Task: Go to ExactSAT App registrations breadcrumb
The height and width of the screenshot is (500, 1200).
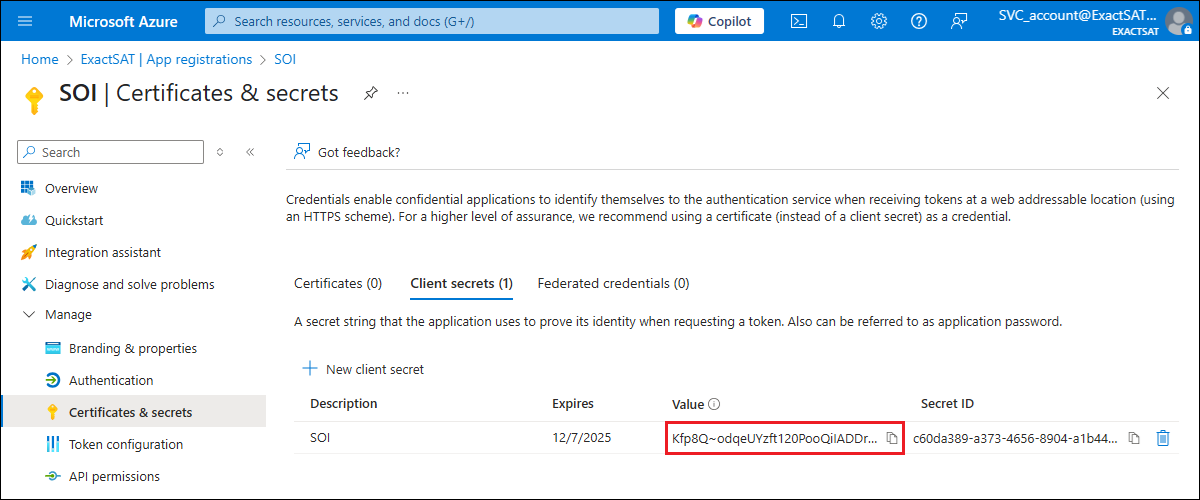Action: point(166,59)
